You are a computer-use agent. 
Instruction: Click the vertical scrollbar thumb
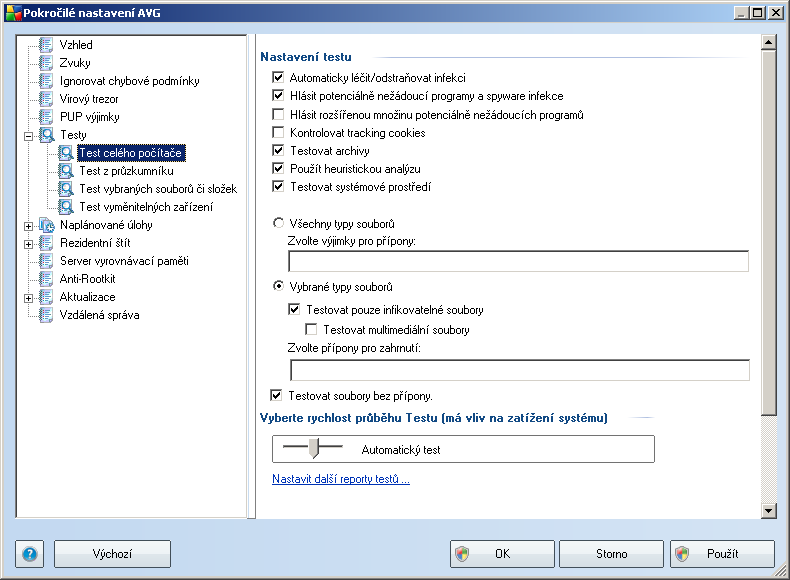click(768, 232)
